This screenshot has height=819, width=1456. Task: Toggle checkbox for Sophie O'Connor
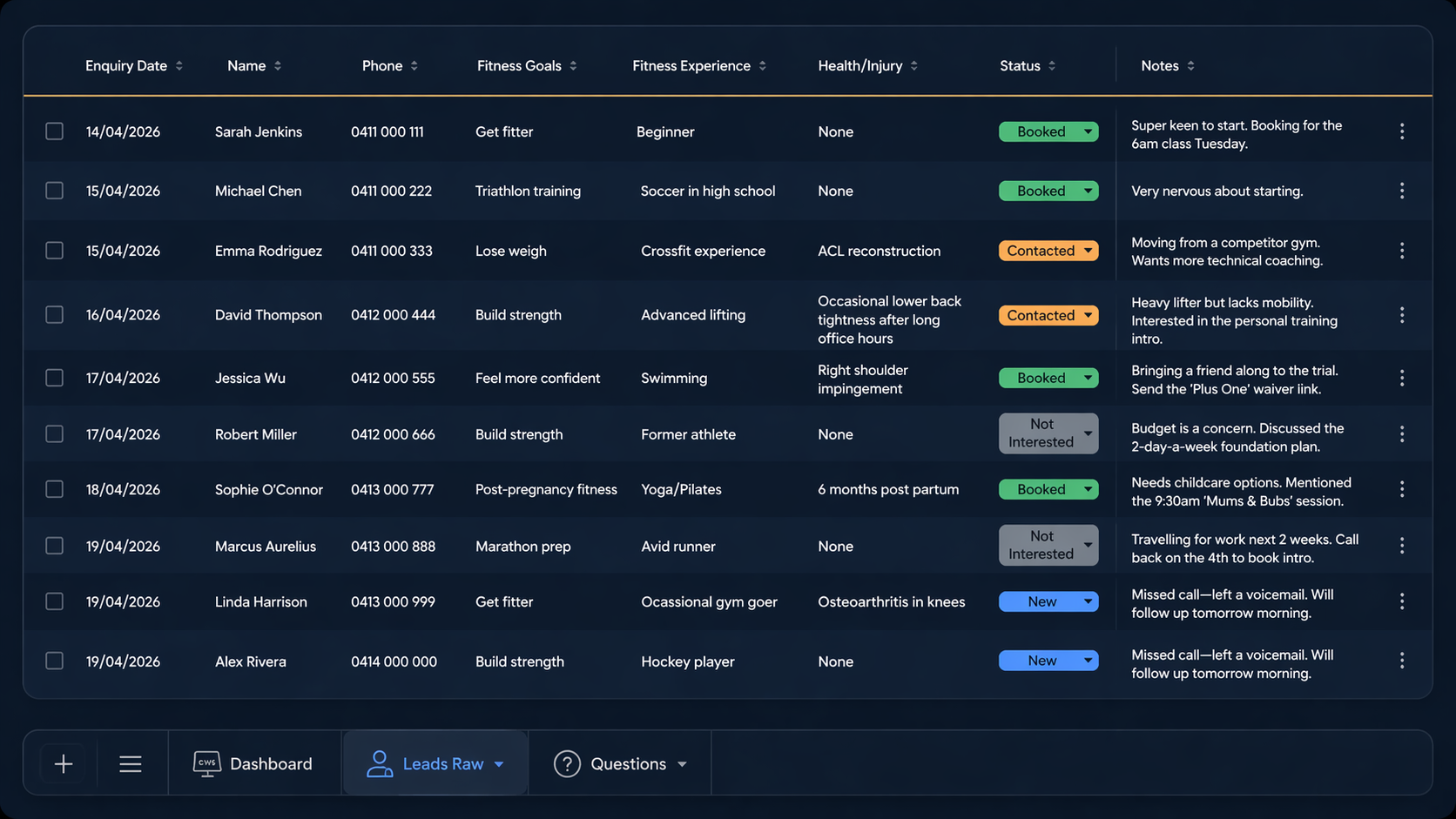click(x=54, y=489)
